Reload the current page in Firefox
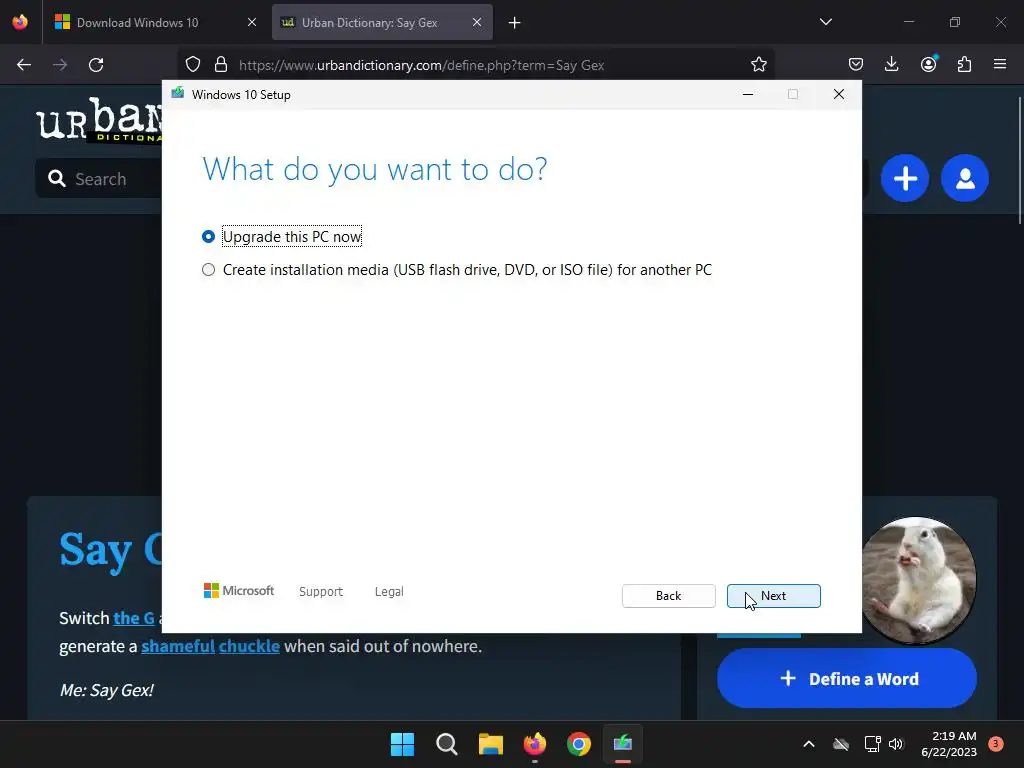1024x768 pixels. click(x=96, y=65)
